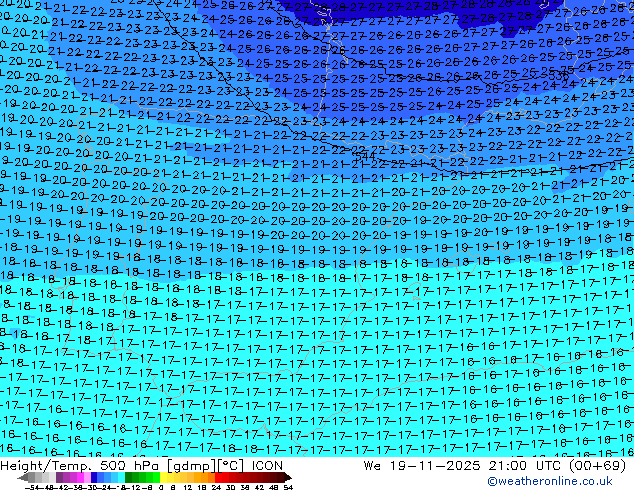This screenshot has height=490, width=634.
Task: Click the gray left arrow end of the legend
Action: (x=23, y=477)
